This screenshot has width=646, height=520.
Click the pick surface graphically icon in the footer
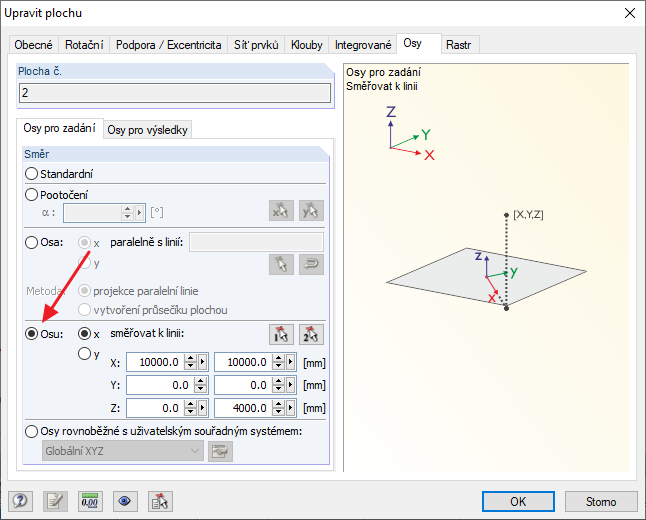[160, 501]
